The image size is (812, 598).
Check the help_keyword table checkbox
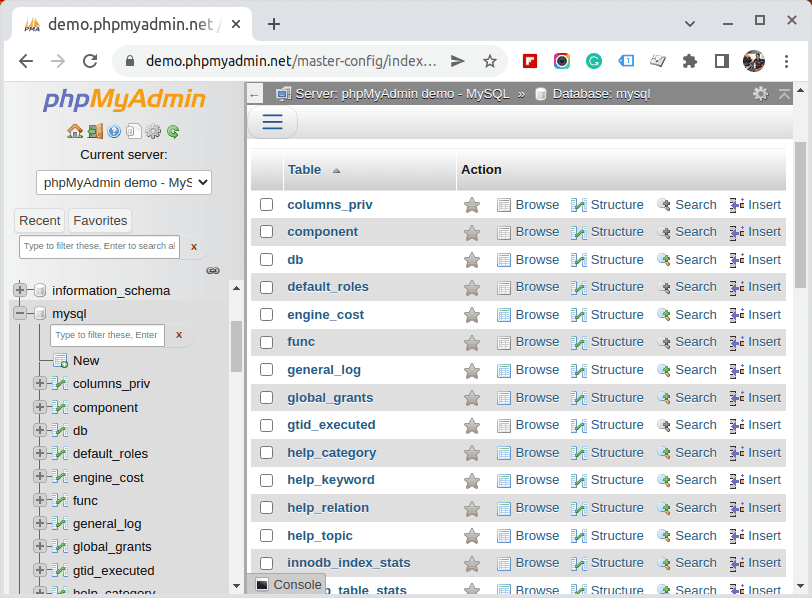(267, 480)
